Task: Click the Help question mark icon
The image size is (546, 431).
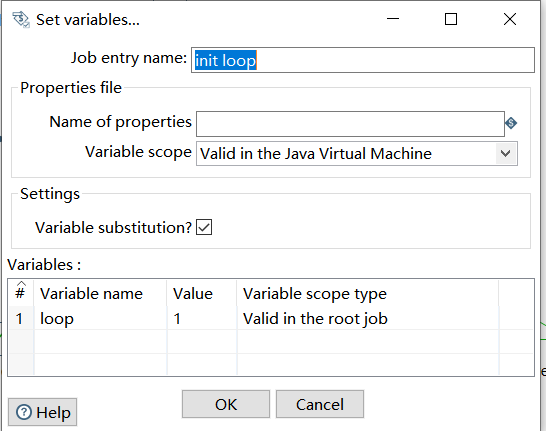Action: pos(24,413)
